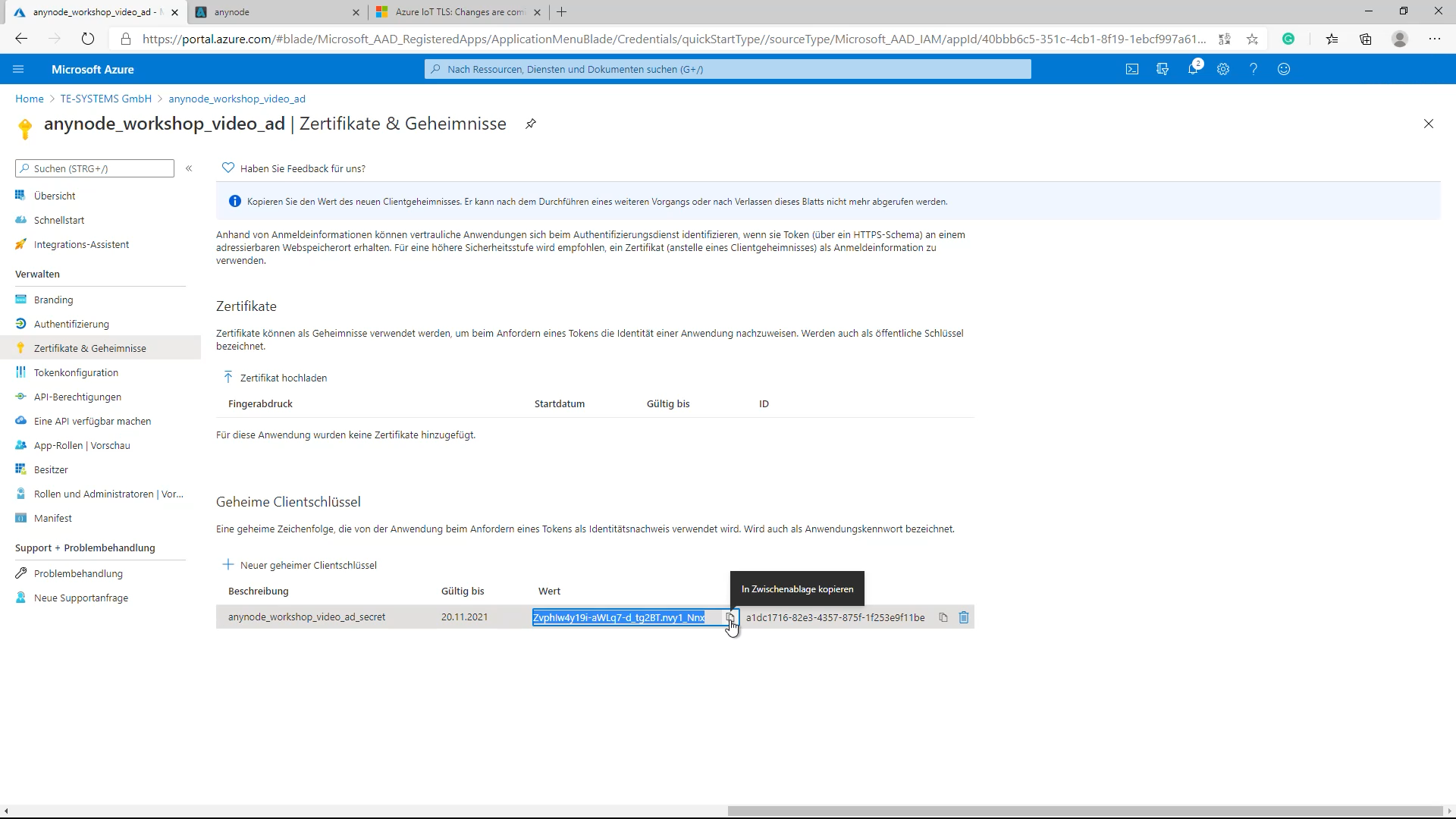Select the anynode_workshop_video_ad_secret description cell
The image size is (1456, 819).
306,617
